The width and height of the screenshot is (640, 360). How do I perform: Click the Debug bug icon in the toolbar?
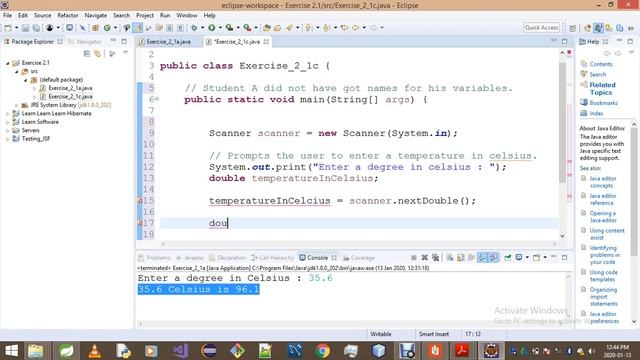(x=194, y=28)
